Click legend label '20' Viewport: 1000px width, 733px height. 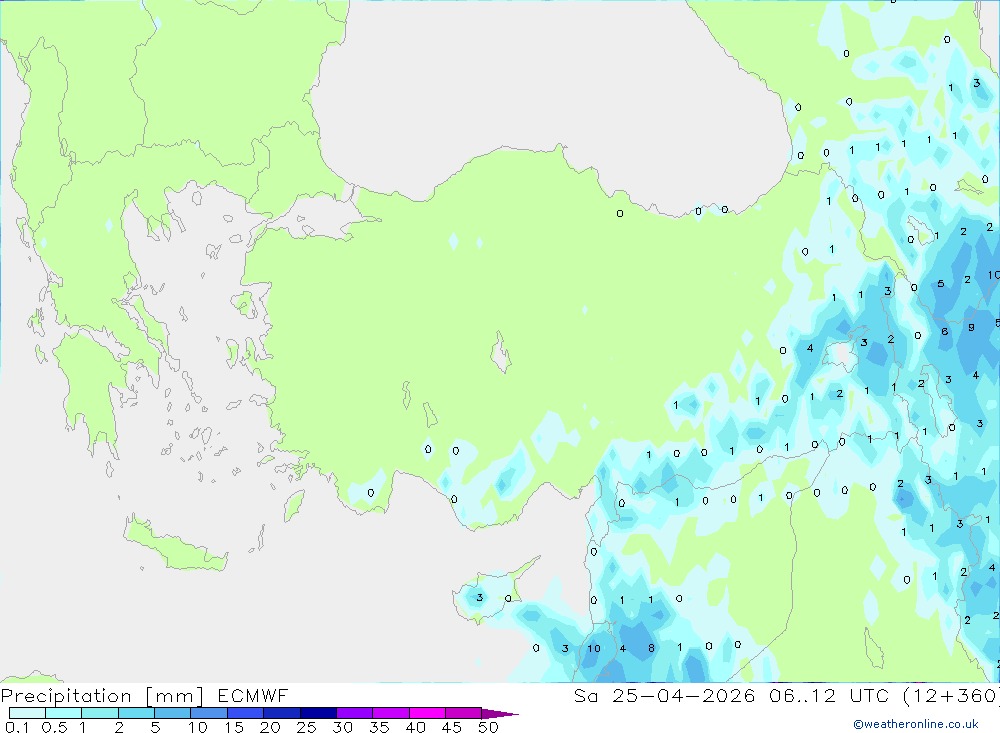coord(270,727)
